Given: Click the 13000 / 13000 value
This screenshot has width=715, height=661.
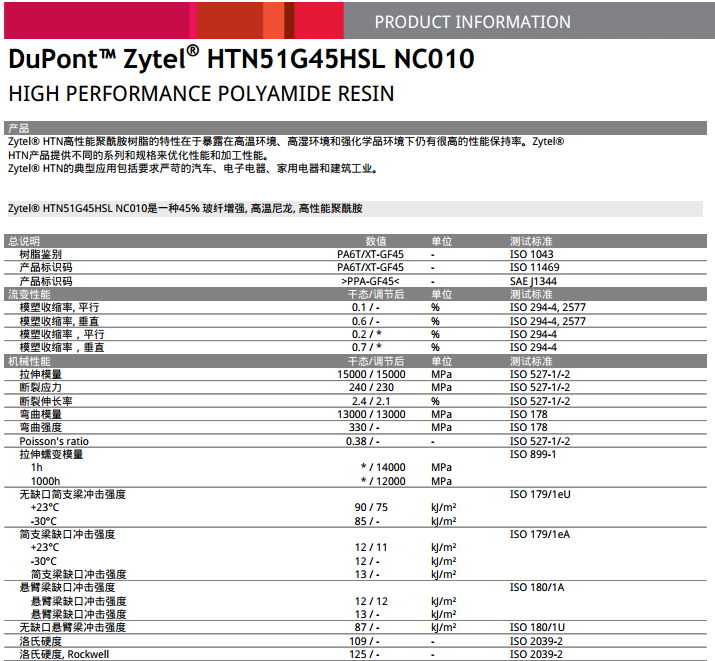Looking at the screenshot, I should [x=371, y=414].
